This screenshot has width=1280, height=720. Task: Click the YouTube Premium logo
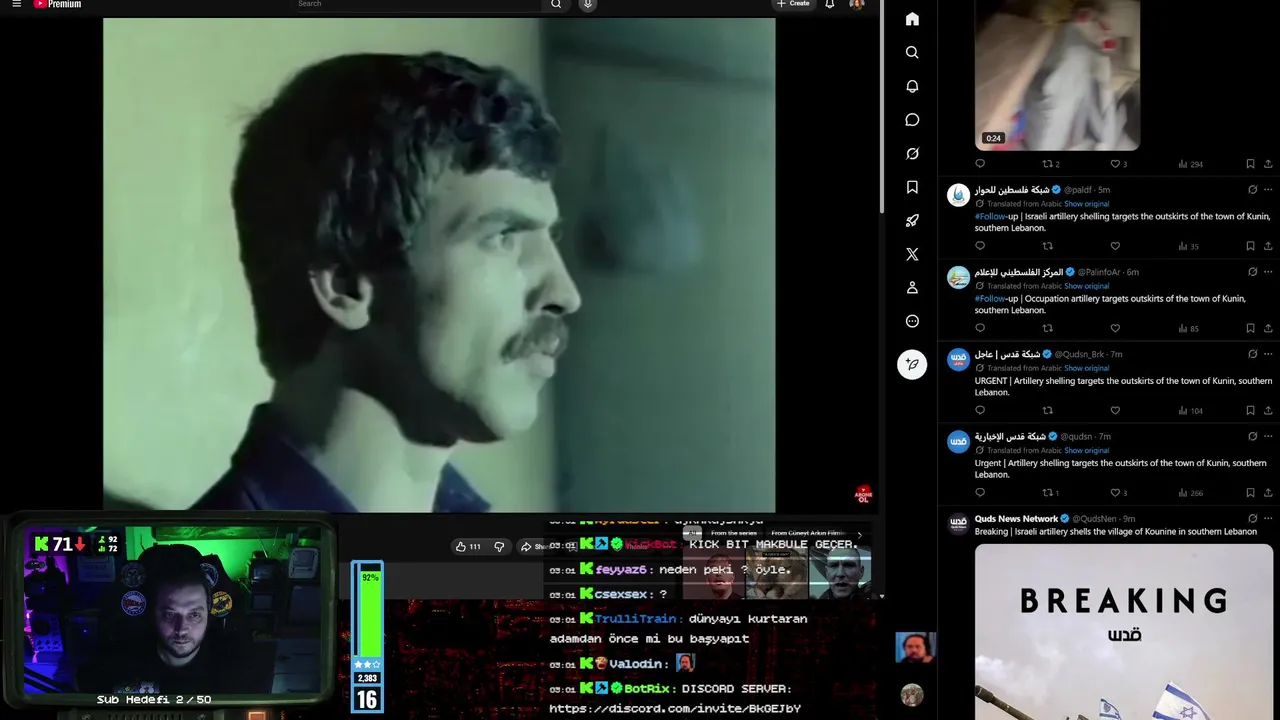57,4
